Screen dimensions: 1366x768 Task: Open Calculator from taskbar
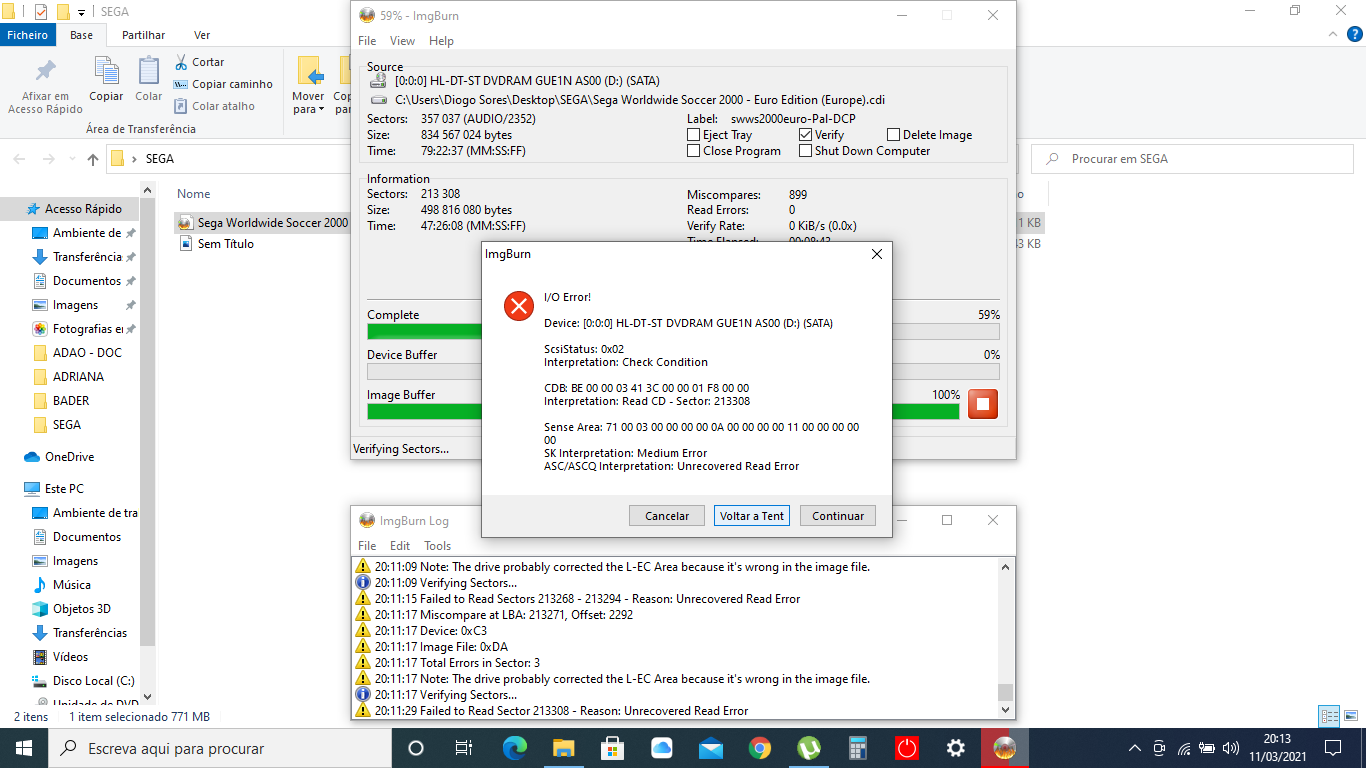coord(858,748)
